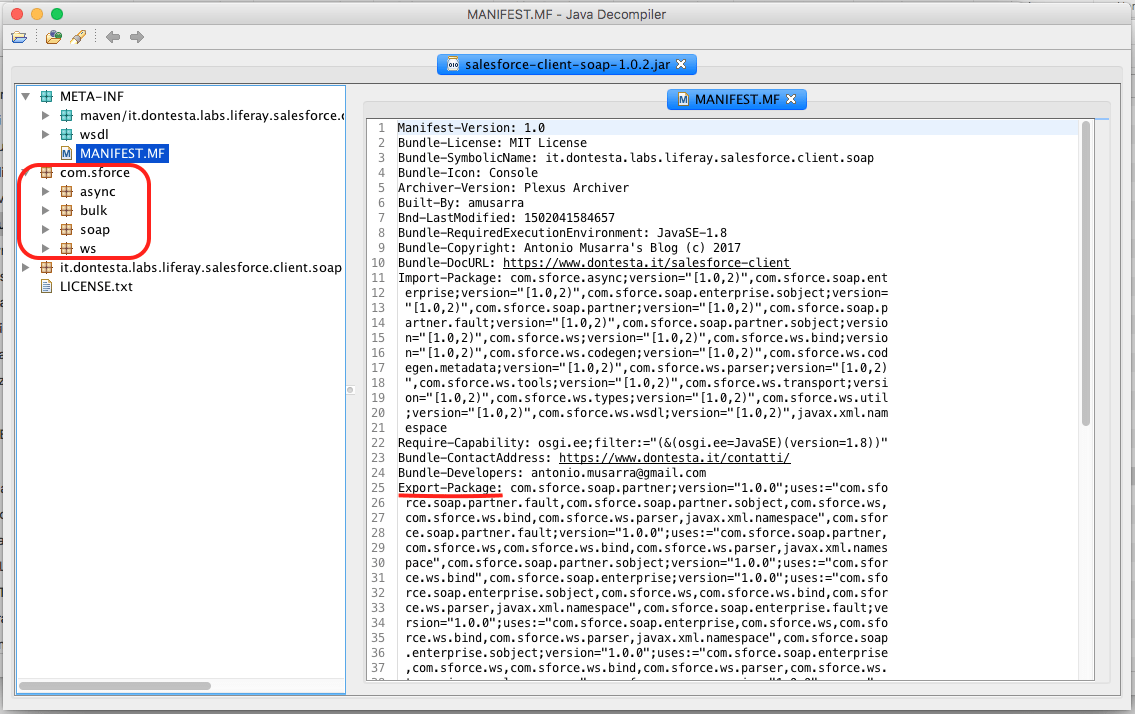This screenshot has height=714, width=1135.
Task: Click the Manifest-Version: 1.0 line
Action: pos(471,127)
